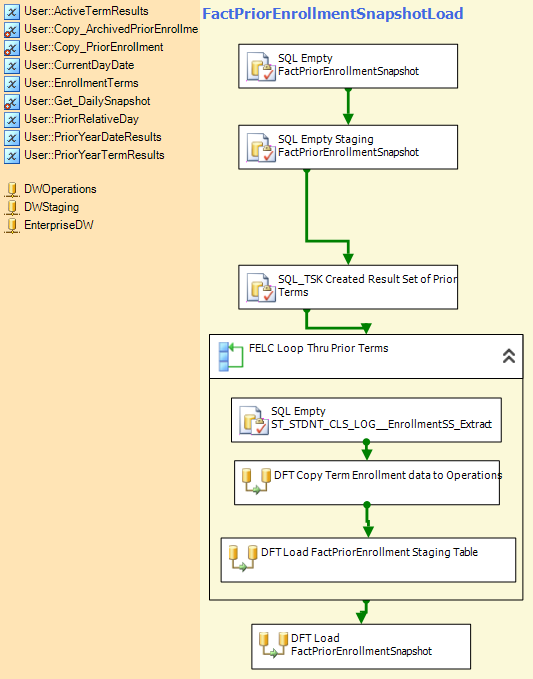The height and width of the screenshot is (679, 533).
Task: Select the User::PriorYearTermResults variable
Action: pyautogui.click(x=84, y=155)
